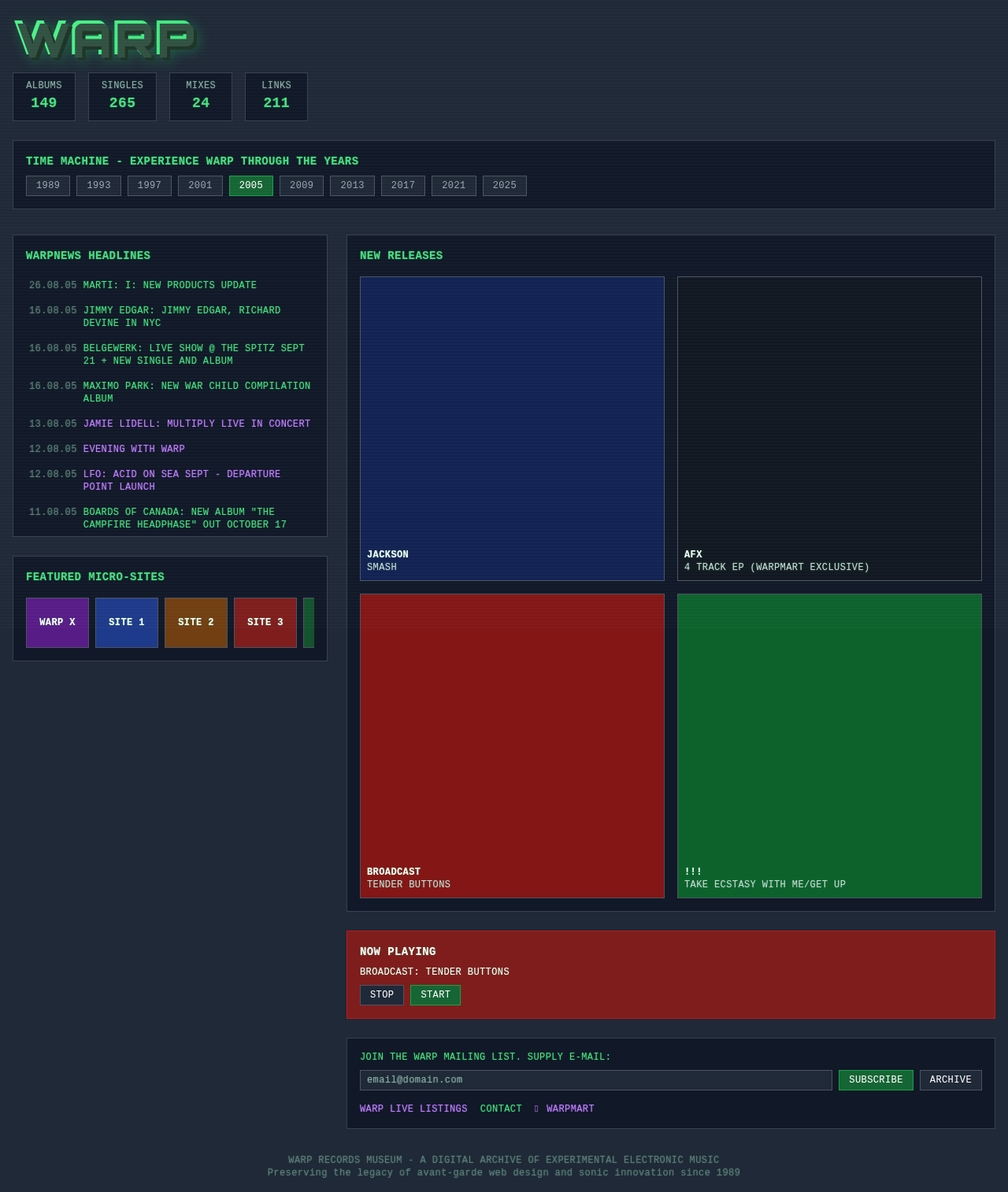Open the WARP LIVE LISTINGS link

[413, 1109]
